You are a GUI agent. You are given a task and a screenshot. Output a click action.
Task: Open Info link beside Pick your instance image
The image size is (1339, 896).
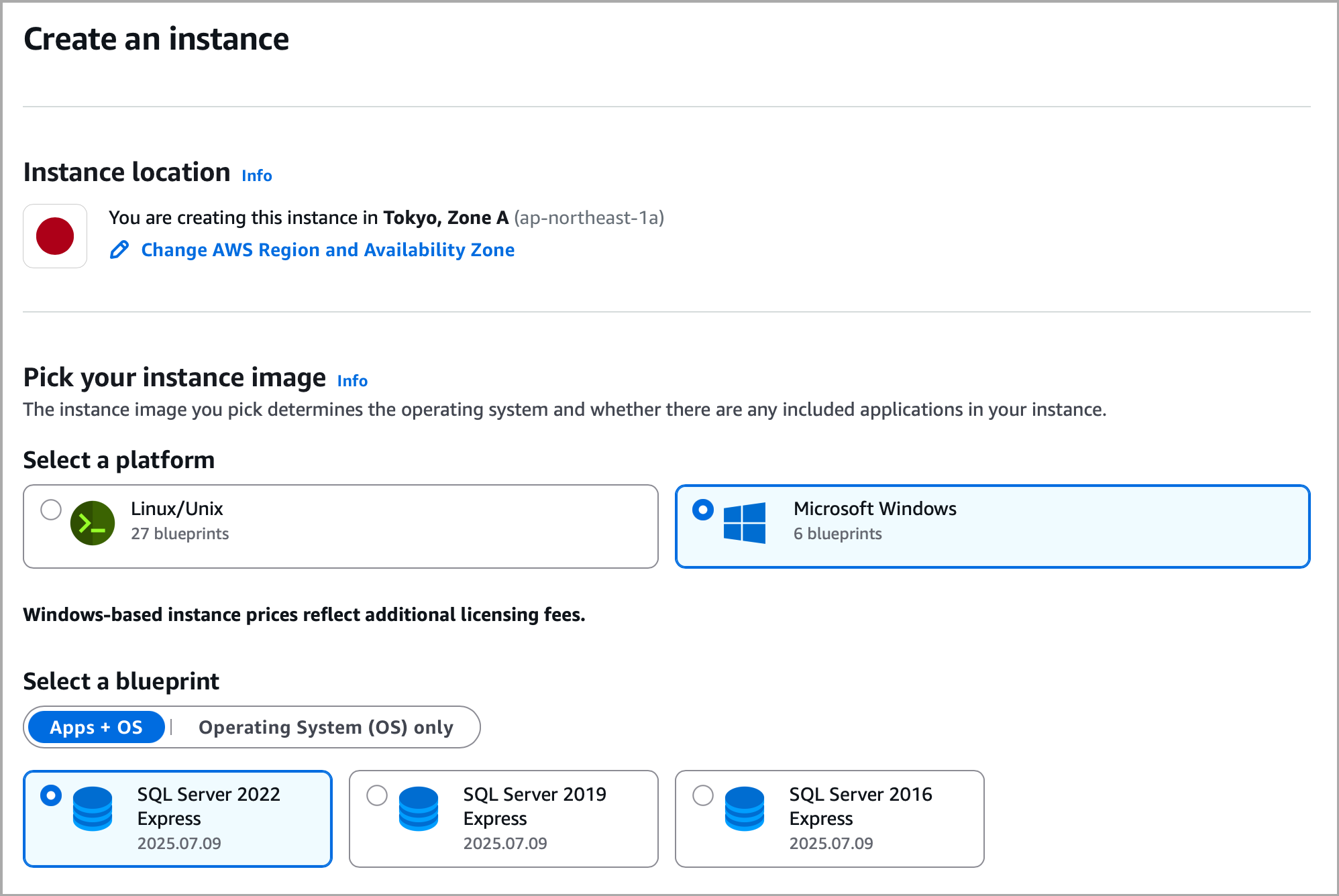pyautogui.click(x=352, y=381)
